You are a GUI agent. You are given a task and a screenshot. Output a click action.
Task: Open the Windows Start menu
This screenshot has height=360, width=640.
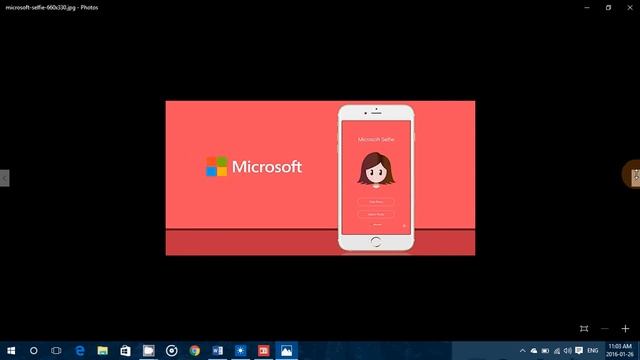point(11,351)
